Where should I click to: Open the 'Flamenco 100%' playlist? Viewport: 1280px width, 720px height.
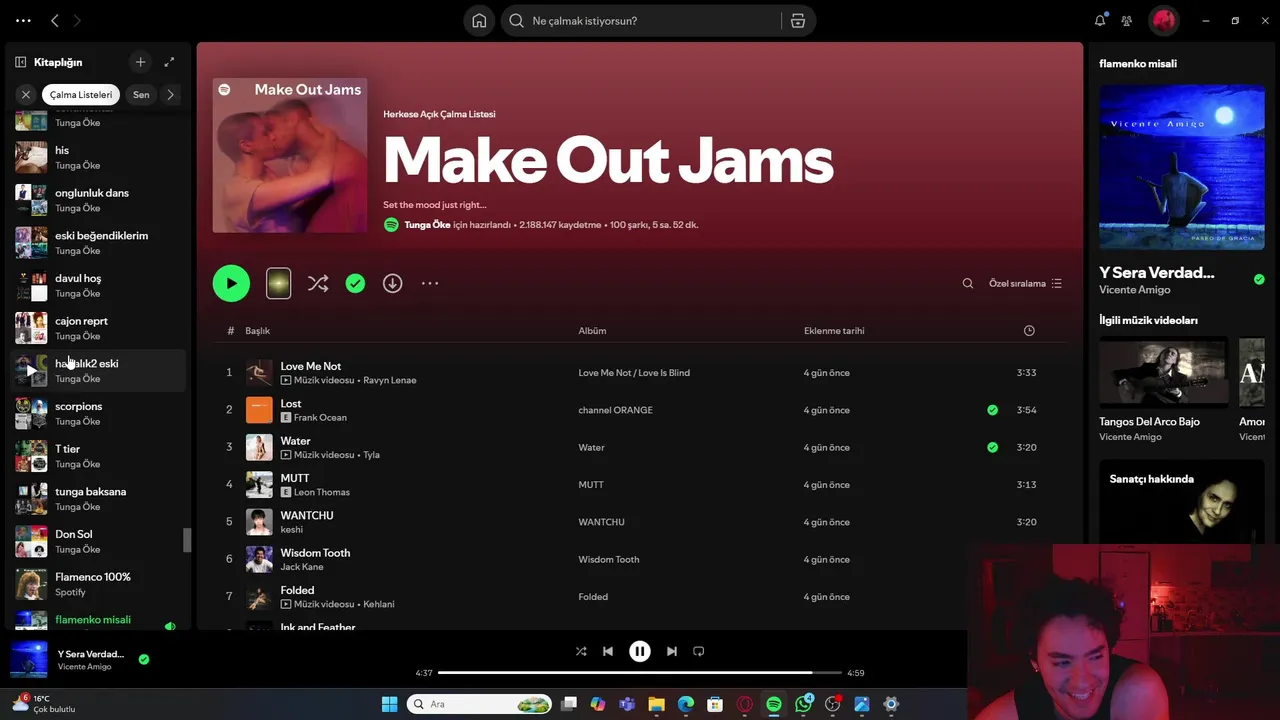pos(98,584)
